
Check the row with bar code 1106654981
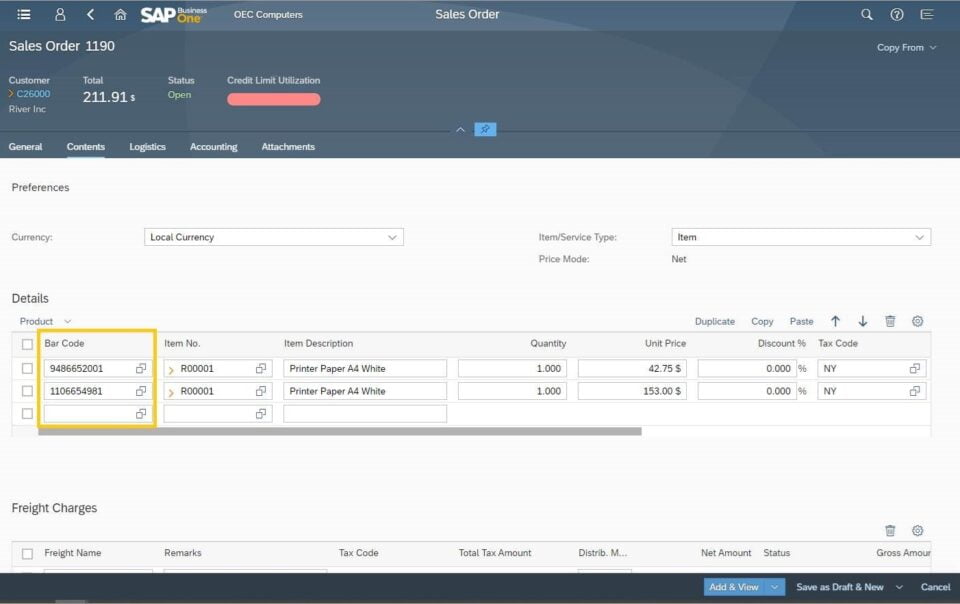(x=27, y=391)
